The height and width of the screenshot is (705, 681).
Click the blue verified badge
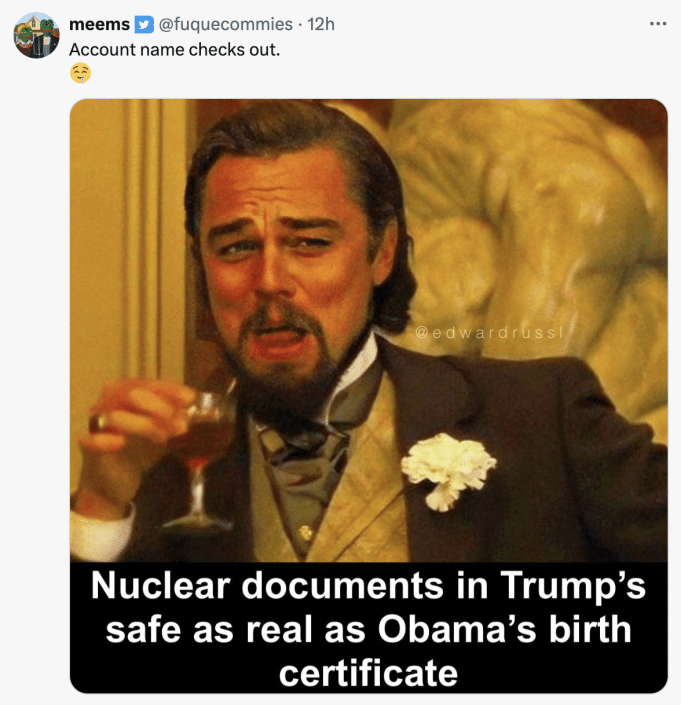pyautogui.click(x=143, y=24)
